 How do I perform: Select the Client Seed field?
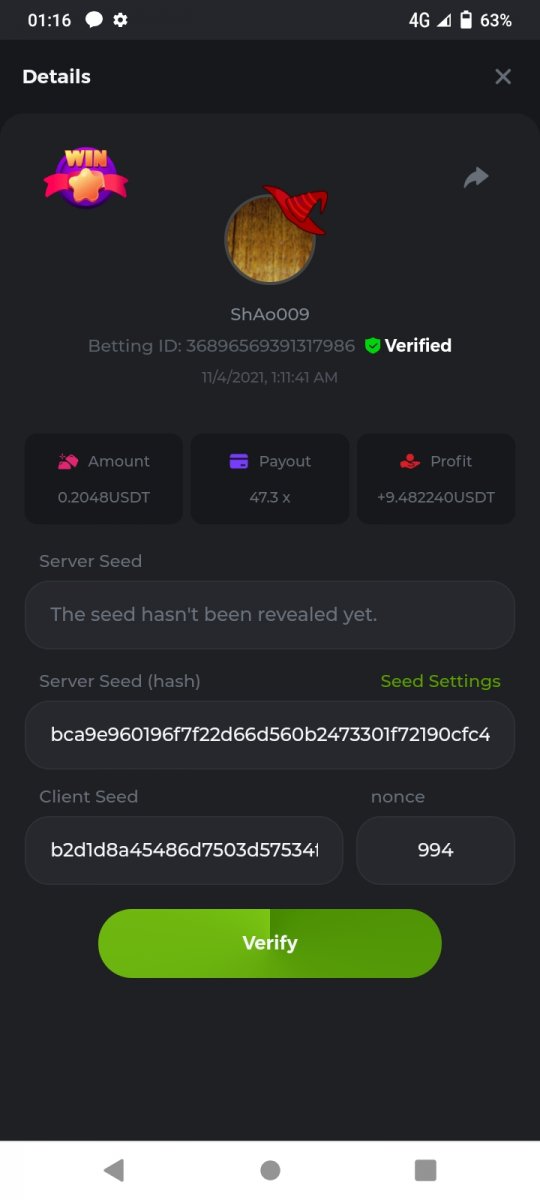(184, 850)
